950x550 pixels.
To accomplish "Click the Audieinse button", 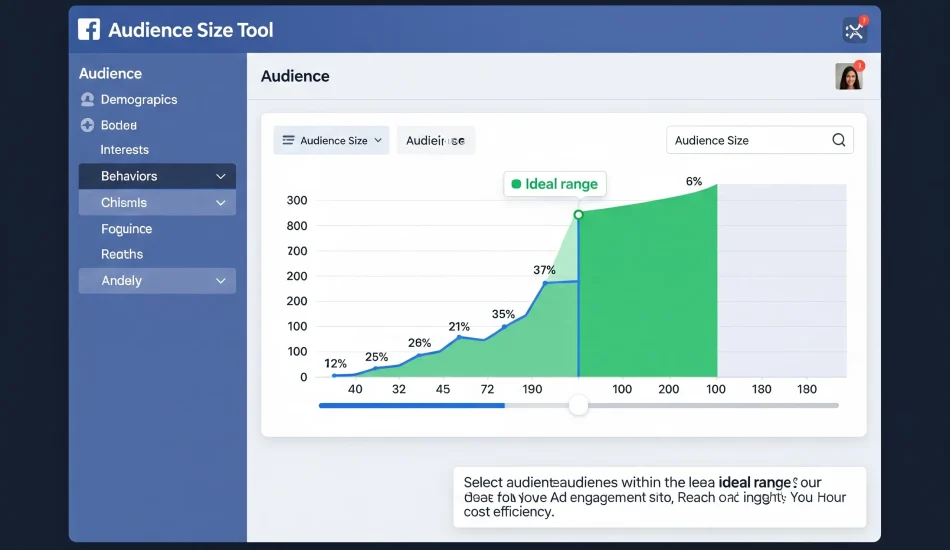I will (x=435, y=141).
